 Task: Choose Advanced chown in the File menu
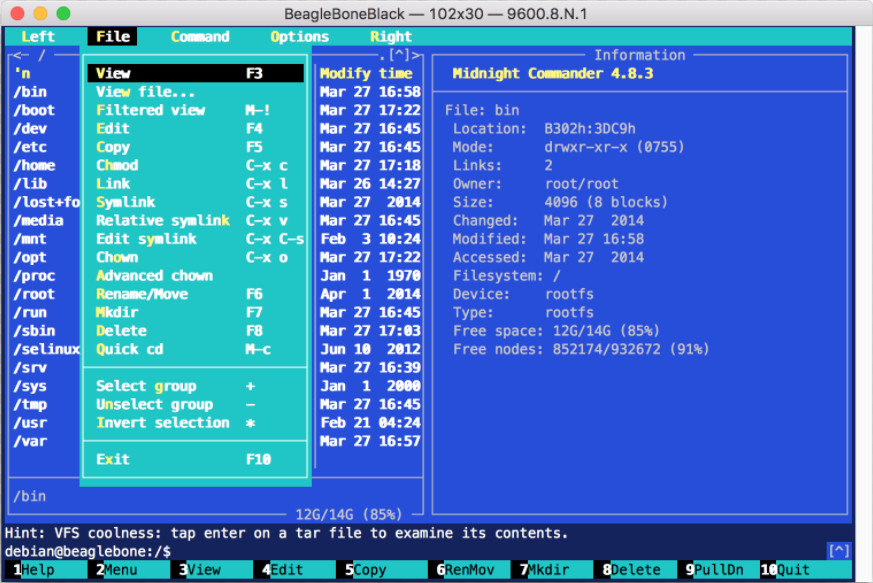click(x=195, y=275)
